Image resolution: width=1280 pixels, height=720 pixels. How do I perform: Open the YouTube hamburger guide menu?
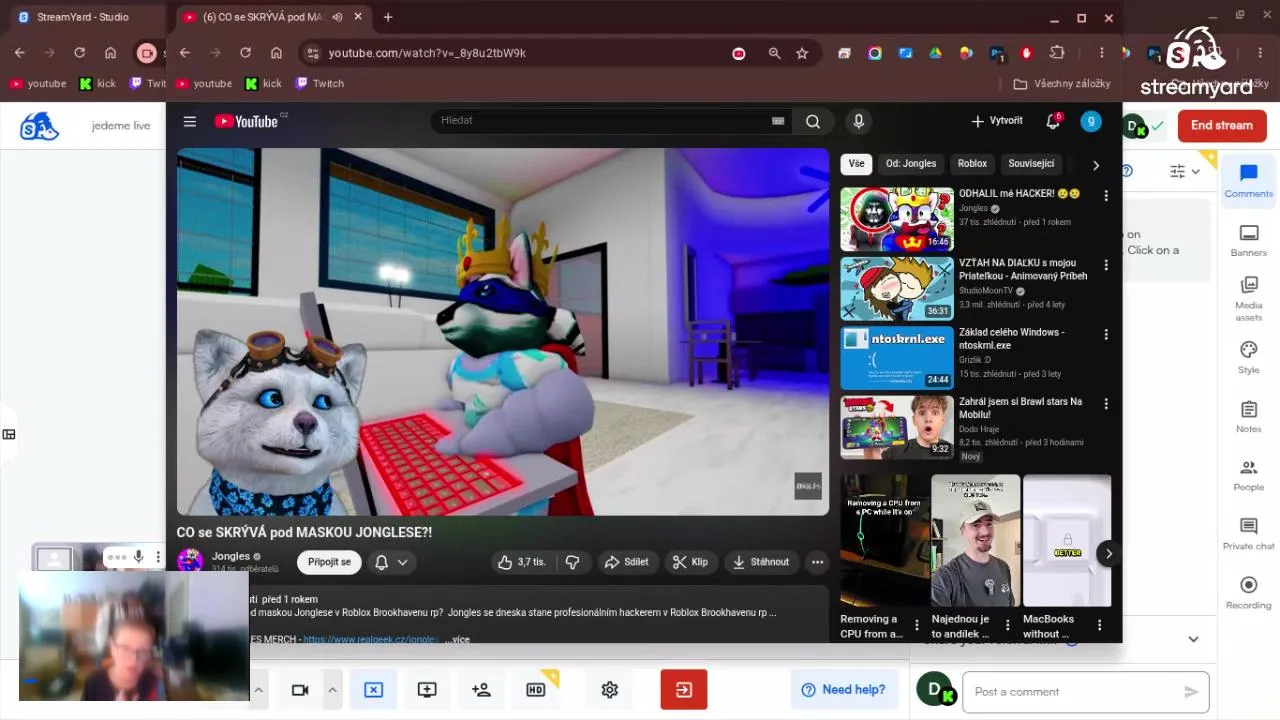(x=189, y=121)
